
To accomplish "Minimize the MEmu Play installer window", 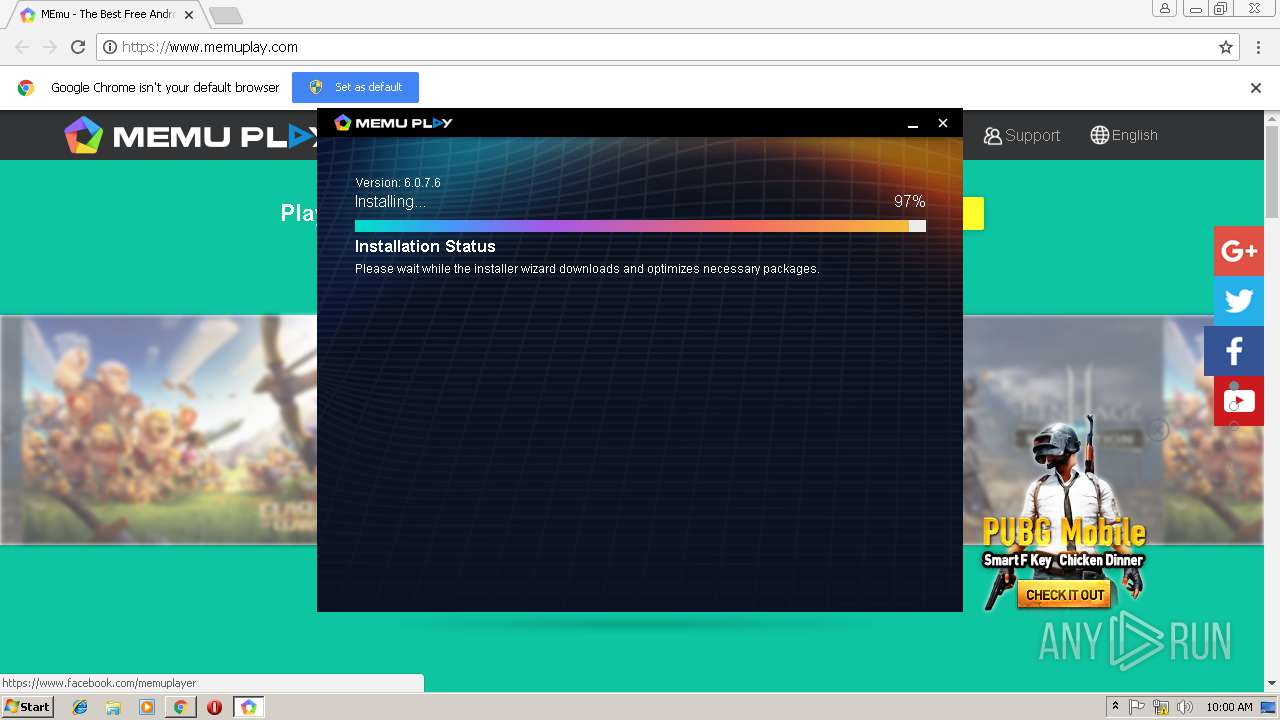I will click(912, 124).
